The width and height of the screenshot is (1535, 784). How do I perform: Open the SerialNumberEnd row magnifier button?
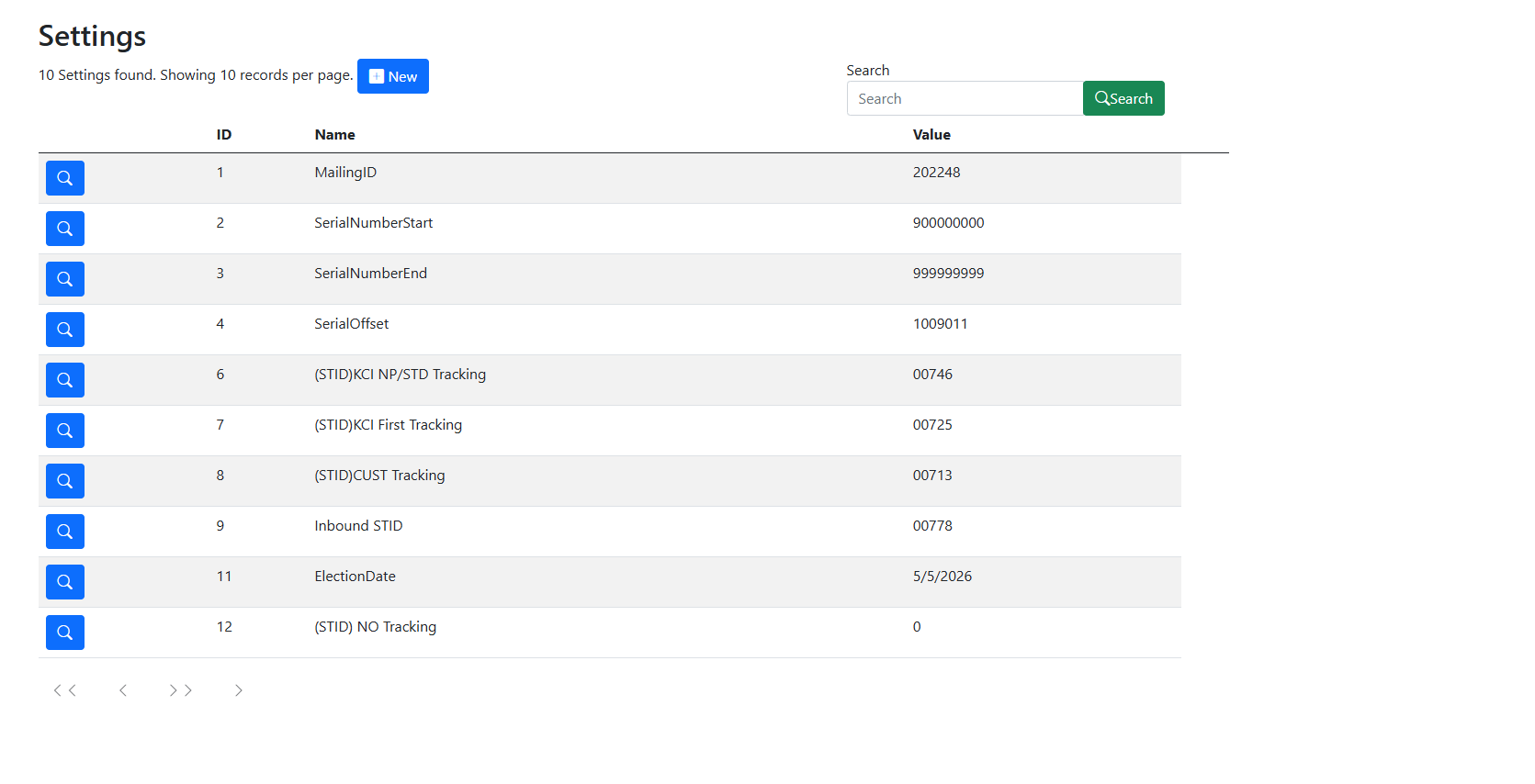[x=64, y=279]
